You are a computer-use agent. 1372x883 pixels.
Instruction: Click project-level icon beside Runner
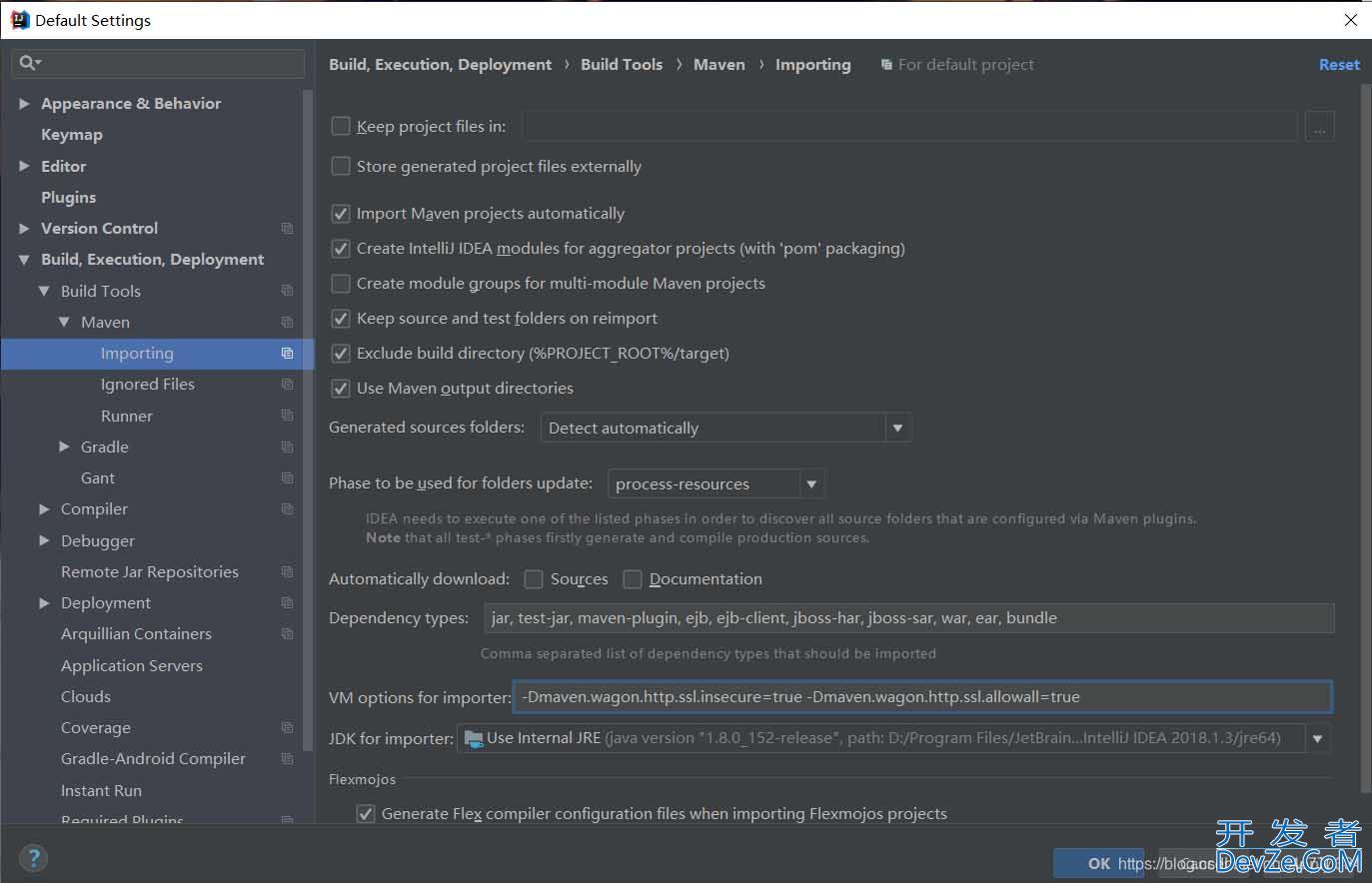287,416
